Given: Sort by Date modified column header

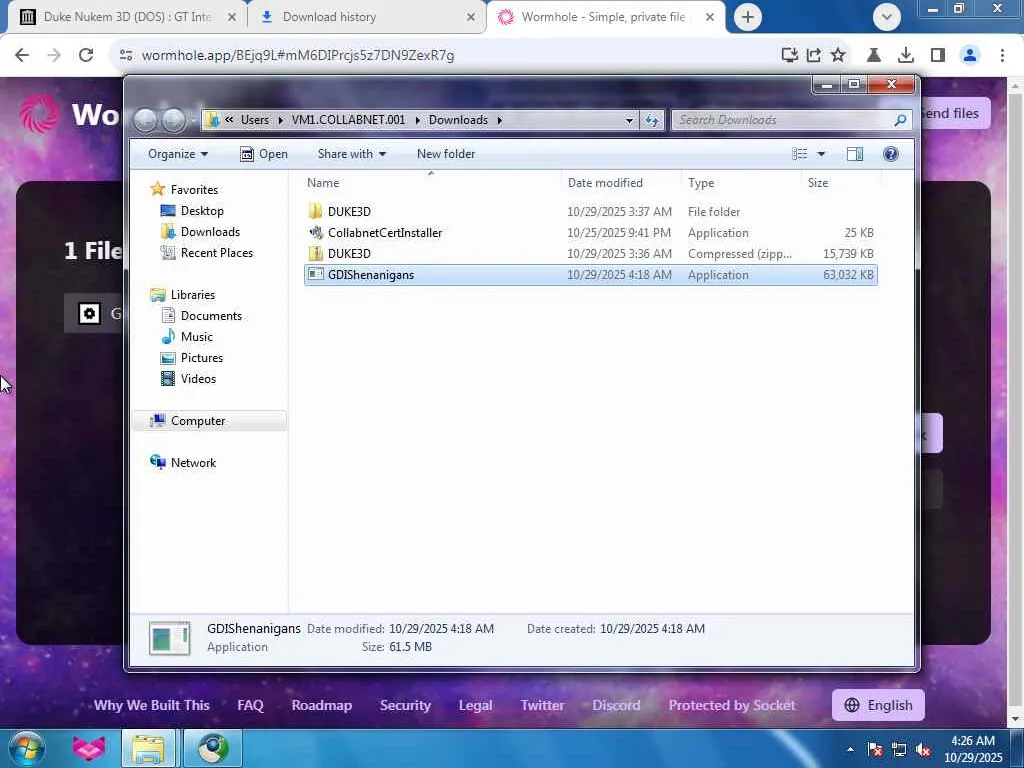Looking at the screenshot, I should (620, 183).
